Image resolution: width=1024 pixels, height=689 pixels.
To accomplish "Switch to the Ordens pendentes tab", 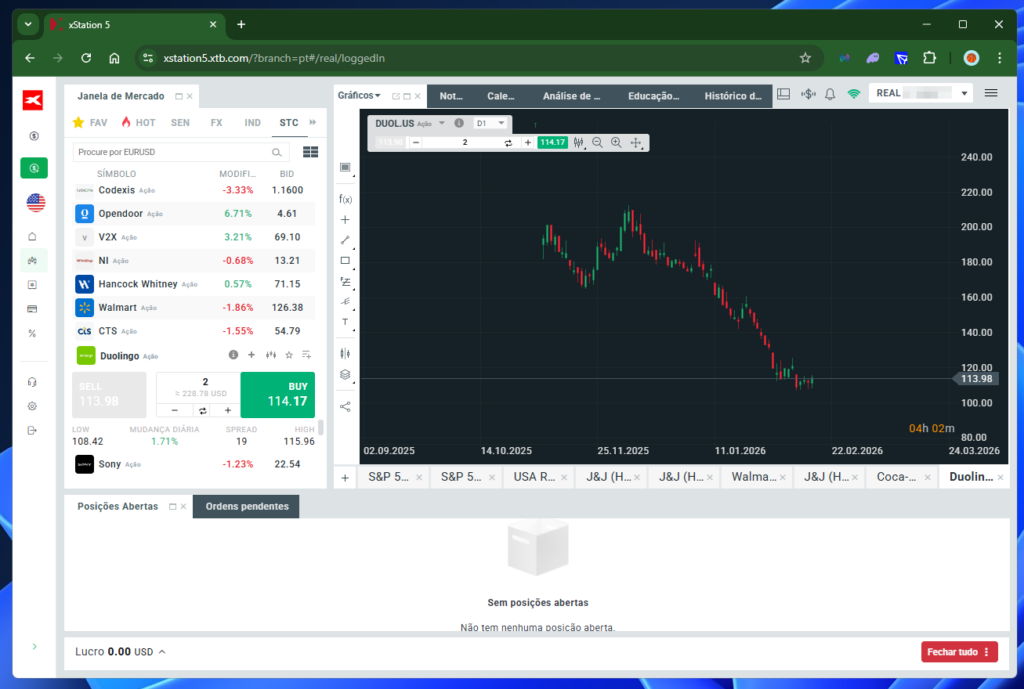I will coord(247,506).
